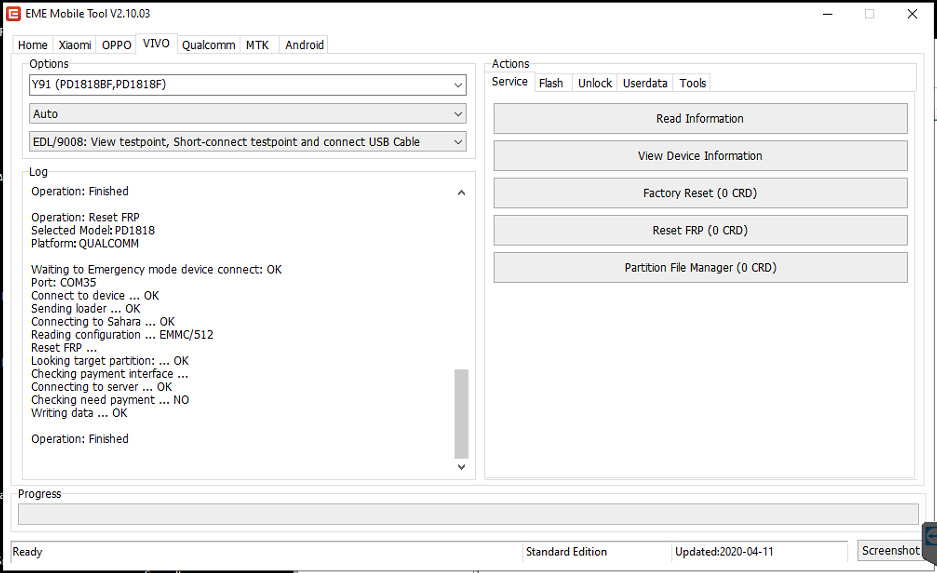Click 'Connecting to server ... OK' line
Image resolution: width=937 pixels, height=573 pixels.
point(102,387)
